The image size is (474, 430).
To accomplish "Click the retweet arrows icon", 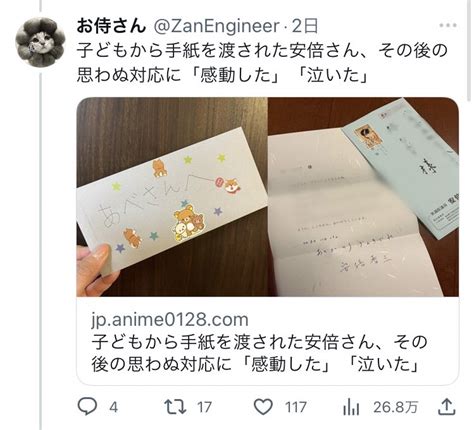I will tap(175, 407).
